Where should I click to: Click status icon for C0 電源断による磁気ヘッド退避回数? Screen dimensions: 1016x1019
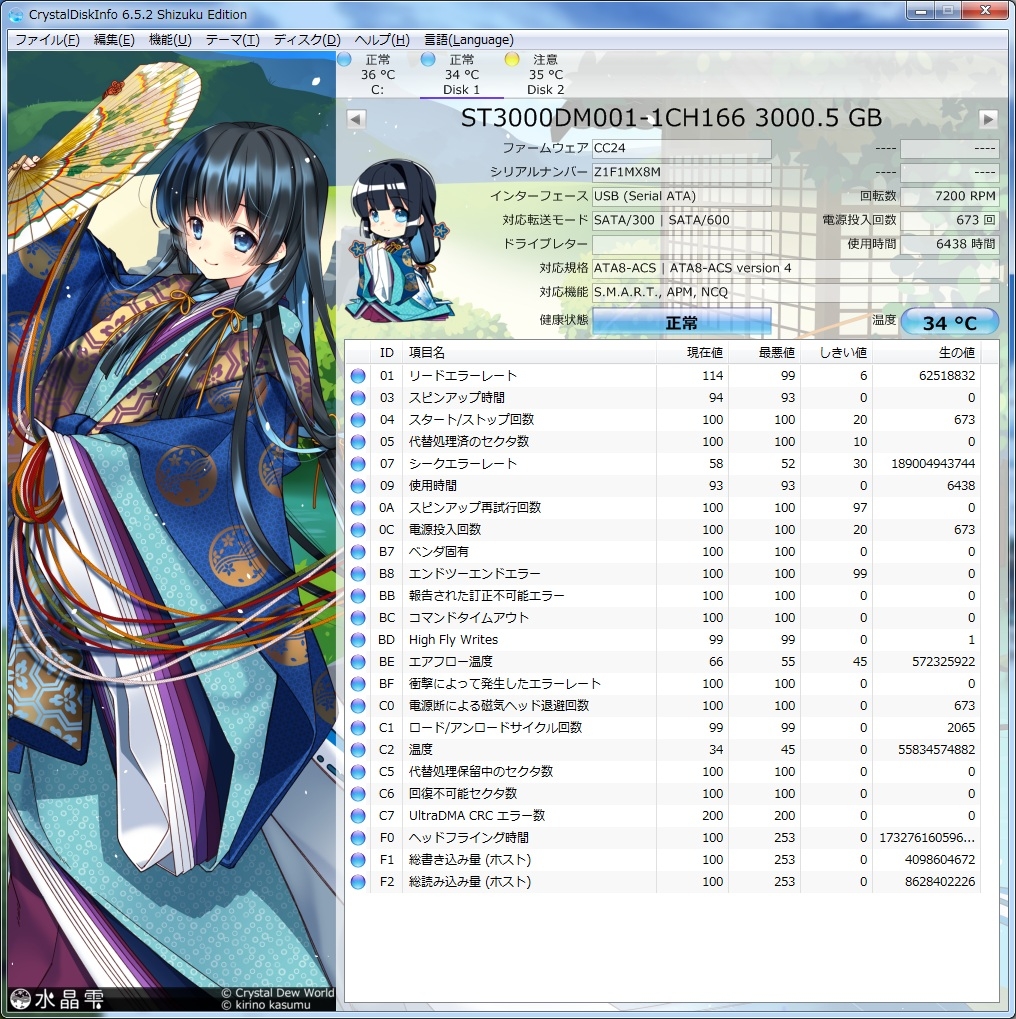(x=358, y=706)
